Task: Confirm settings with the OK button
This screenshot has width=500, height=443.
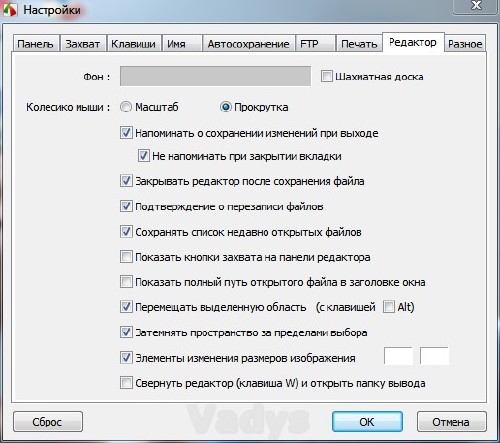Action: (x=367, y=422)
